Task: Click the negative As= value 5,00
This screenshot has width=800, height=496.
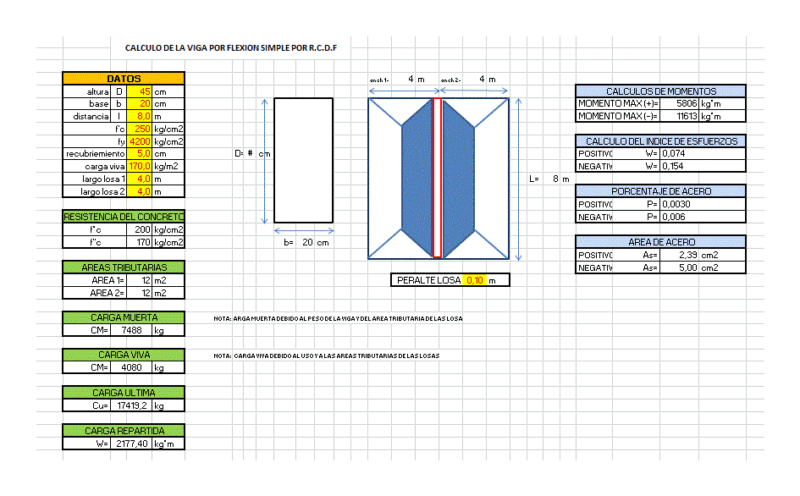Action: 679,267
